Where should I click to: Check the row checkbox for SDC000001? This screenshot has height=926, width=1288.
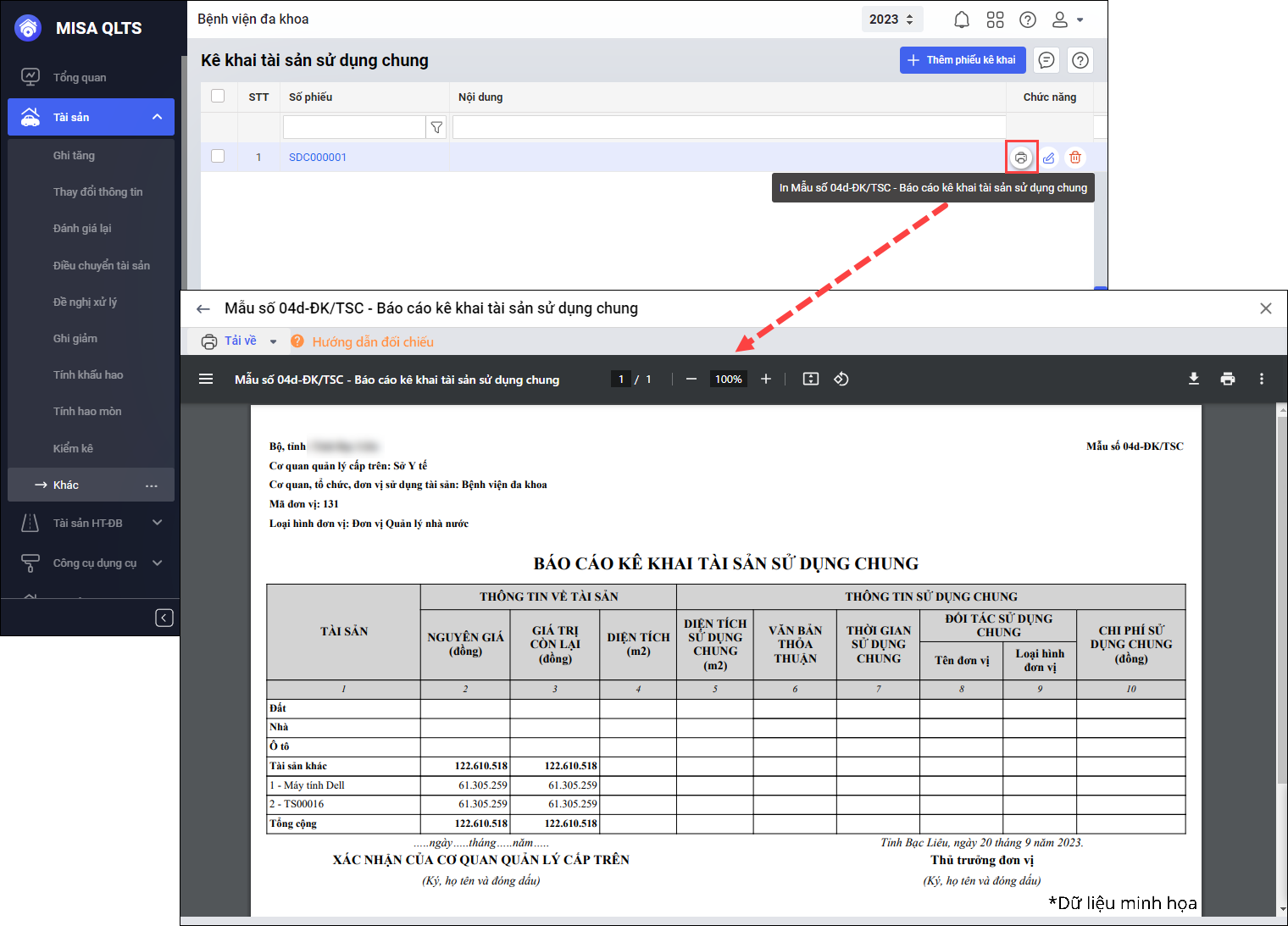pyautogui.click(x=218, y=157)
